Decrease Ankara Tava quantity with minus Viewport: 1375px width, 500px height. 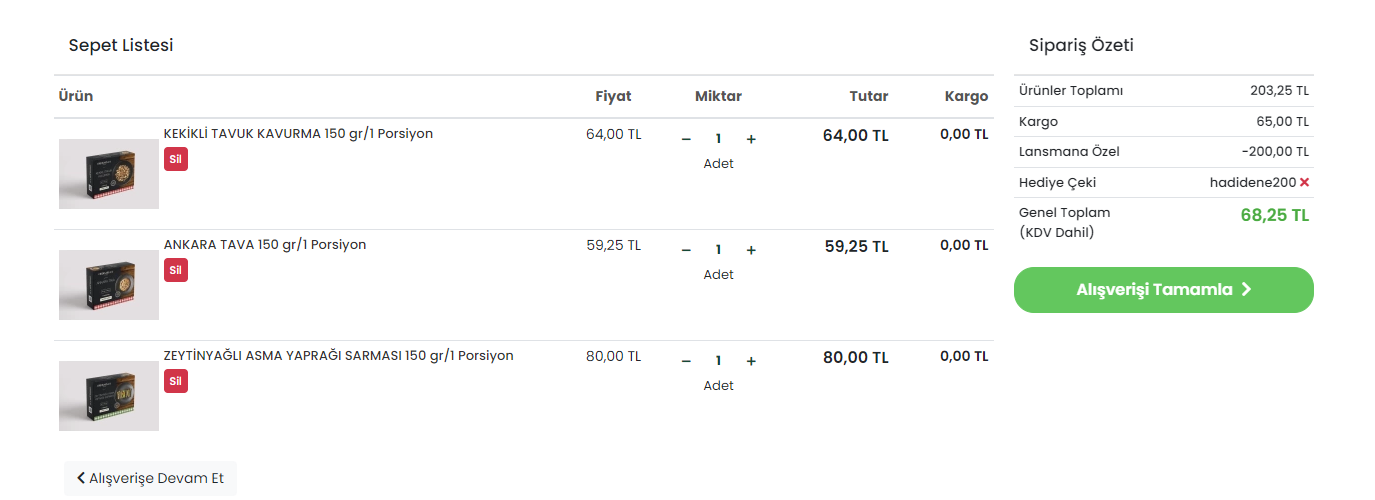686,250
